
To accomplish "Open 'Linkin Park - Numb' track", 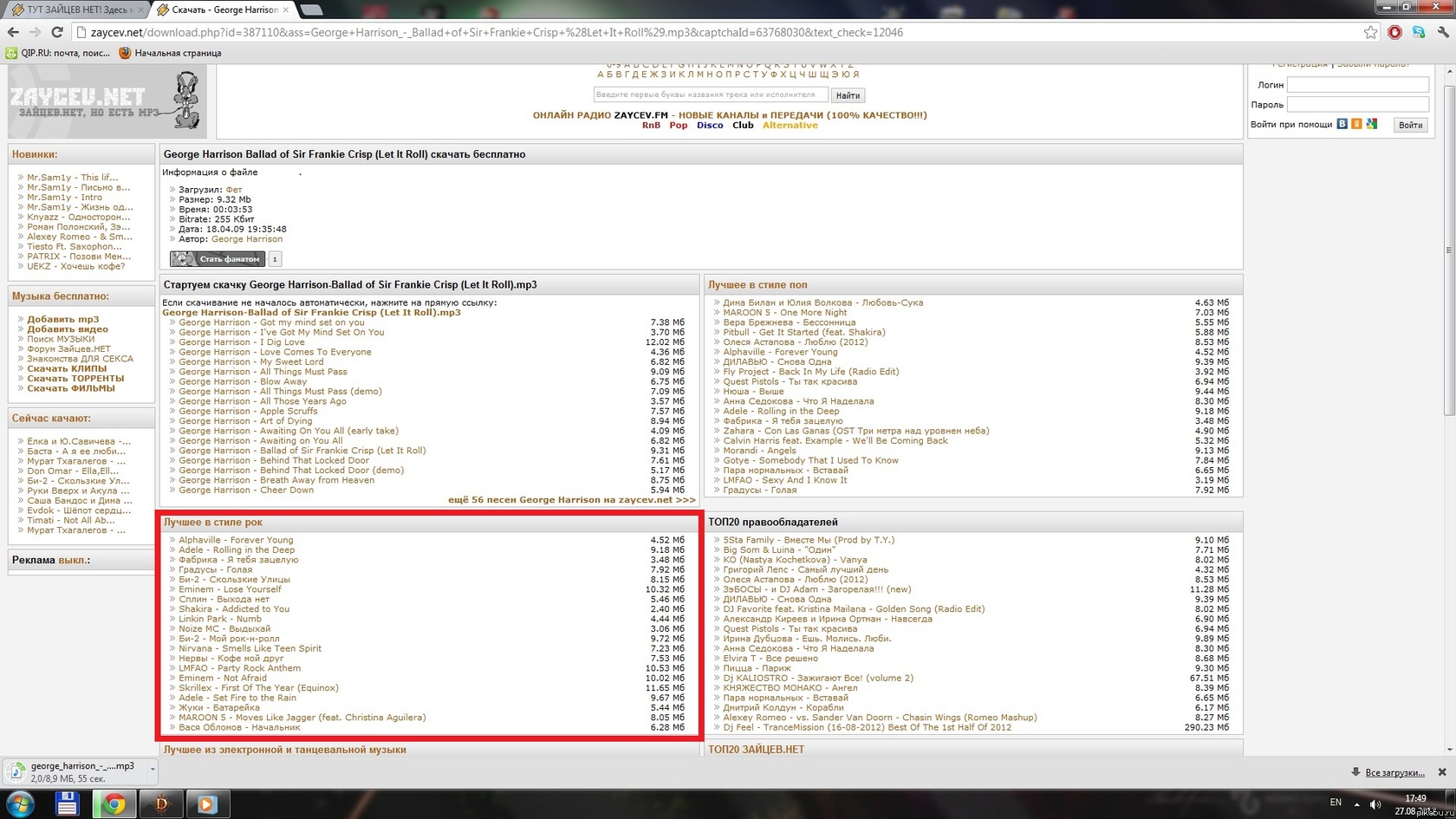I will (220, 619).
